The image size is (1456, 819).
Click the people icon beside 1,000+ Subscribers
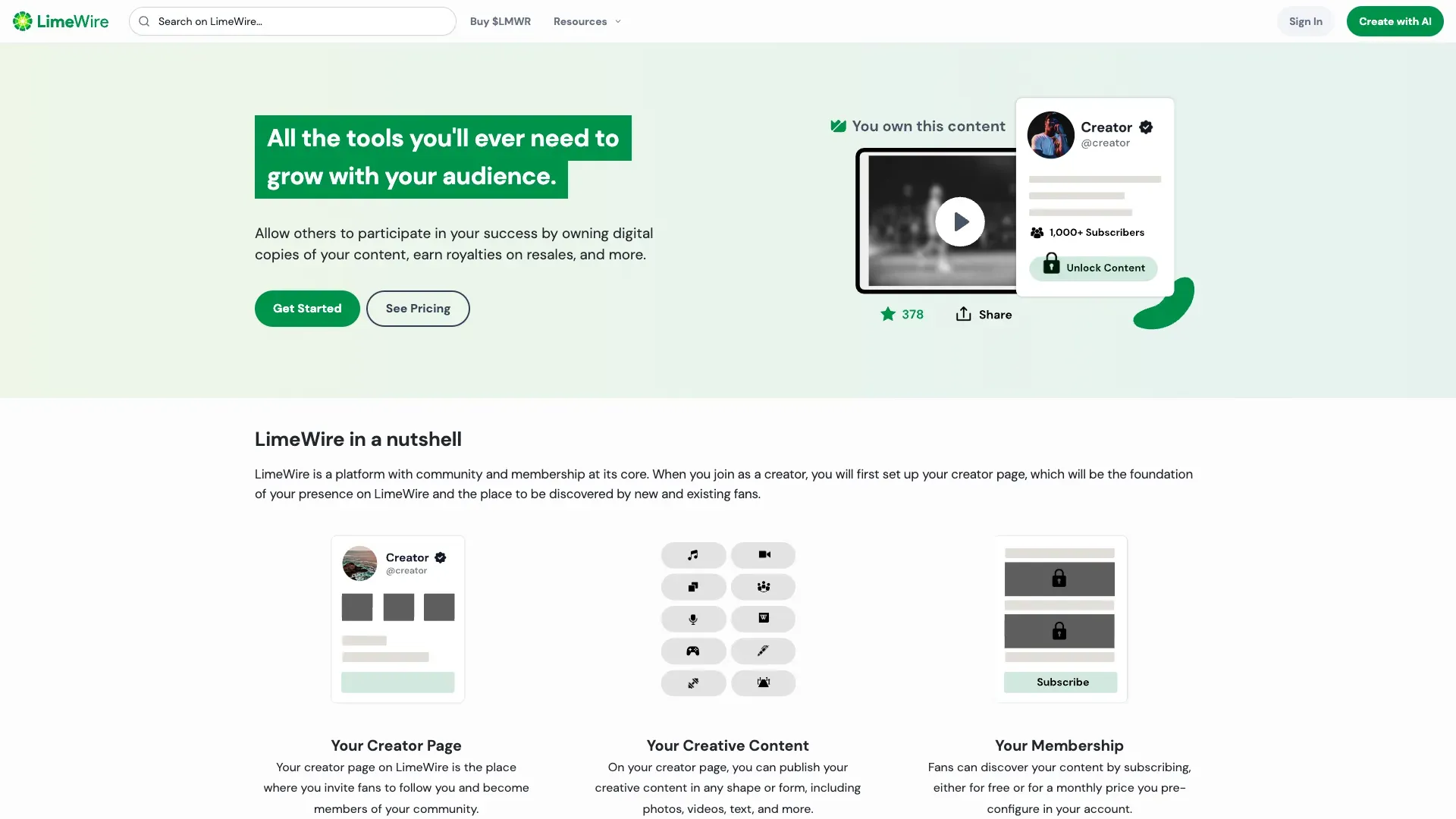pos(1037,233)
